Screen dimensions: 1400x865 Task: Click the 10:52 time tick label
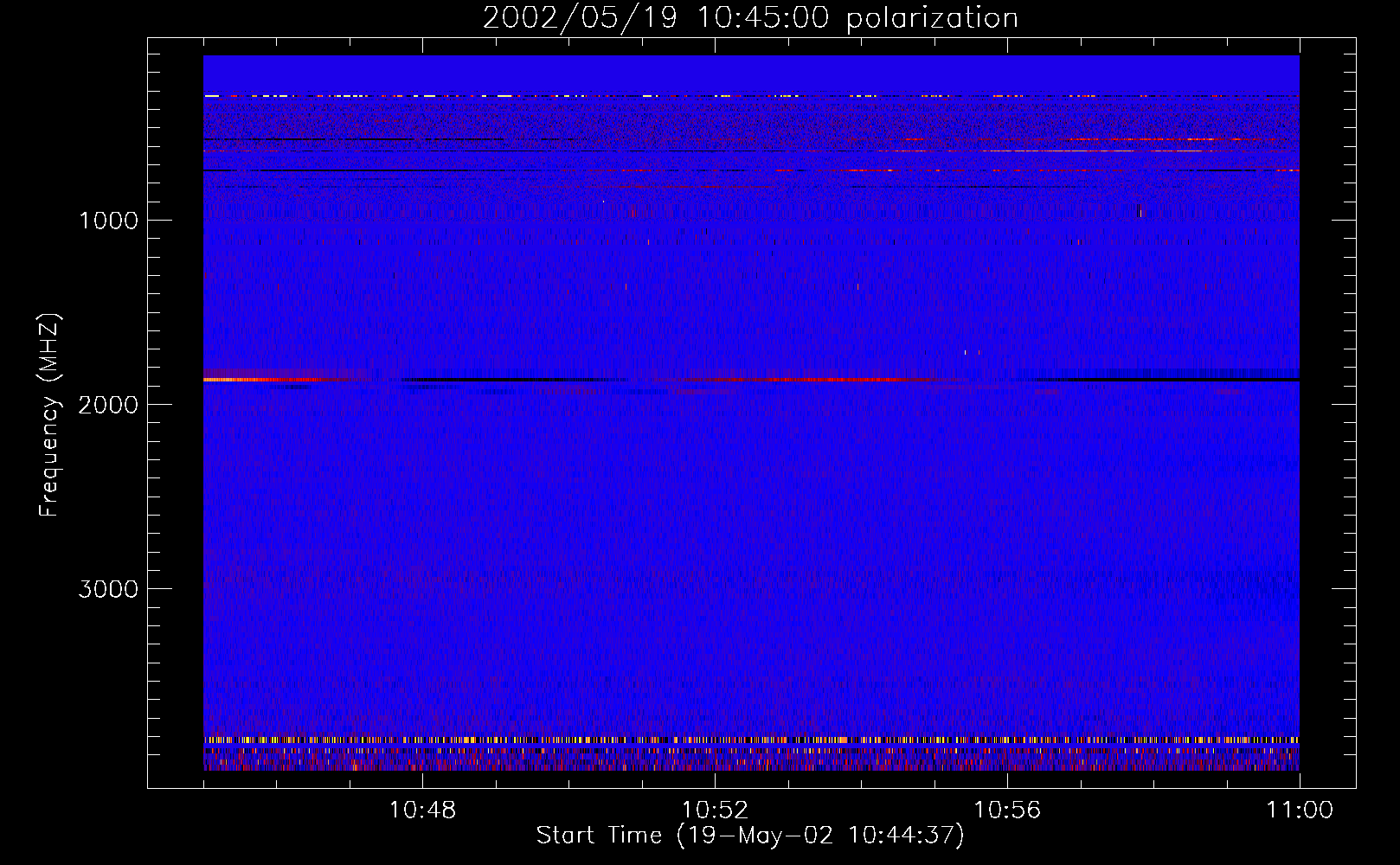click(715, 811)
